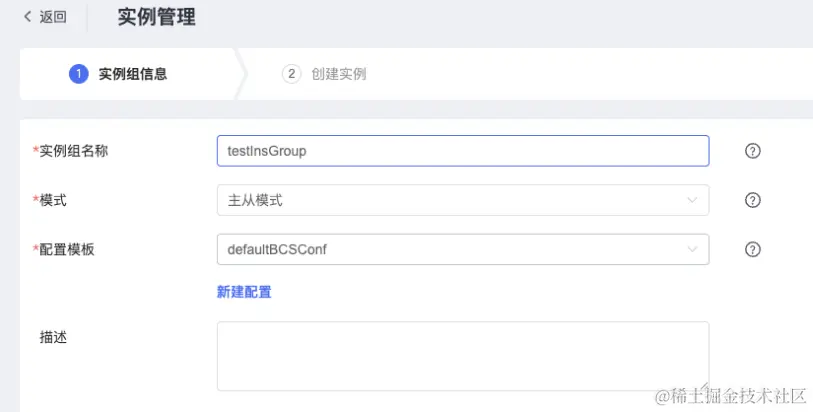The width and height of the screenshot is (813, 412).
Task: Grab the textarea resize handle corner
Action: (704, 386)
